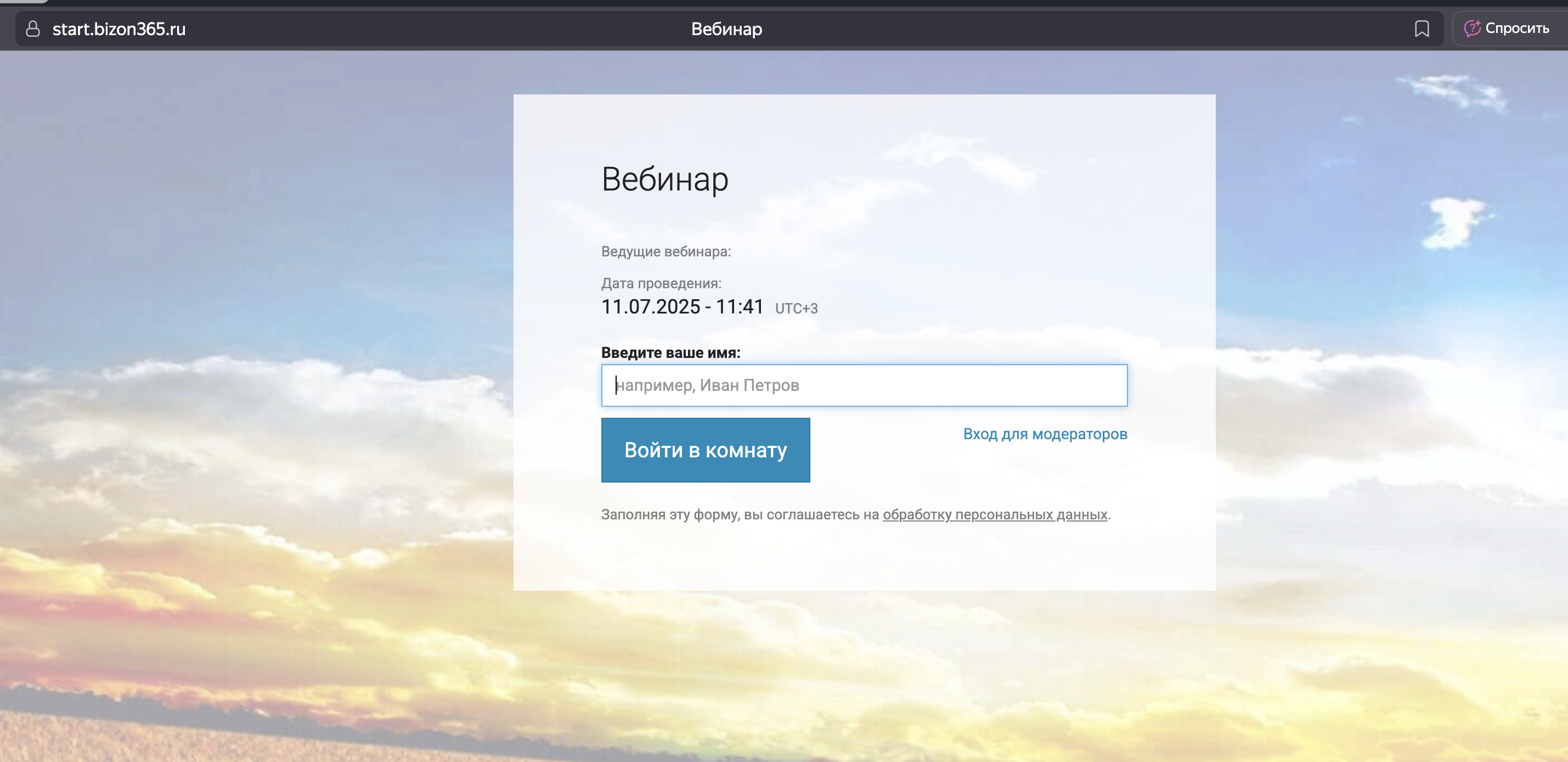Click the Ведущие вебинара label
Viewport: 1568px width, 762px height.
666,251
